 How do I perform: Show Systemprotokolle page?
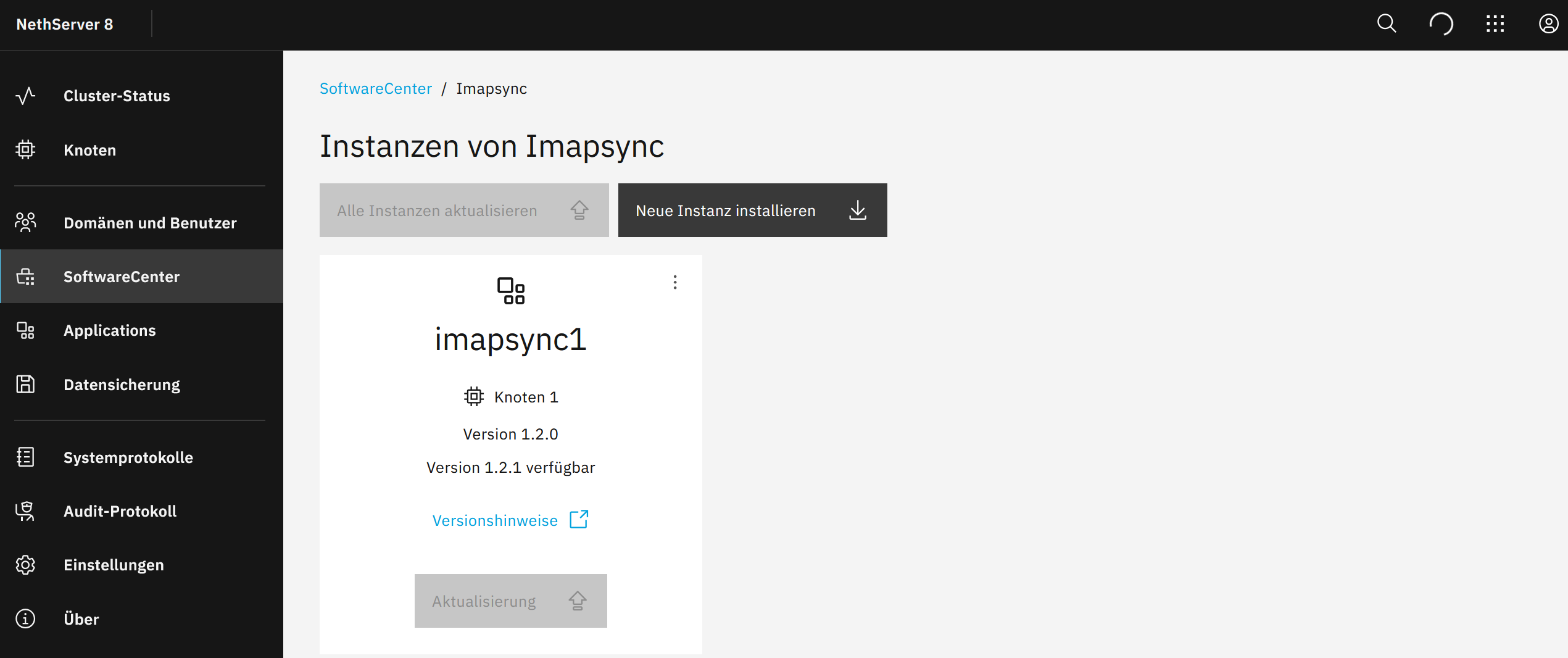(128, 457)
